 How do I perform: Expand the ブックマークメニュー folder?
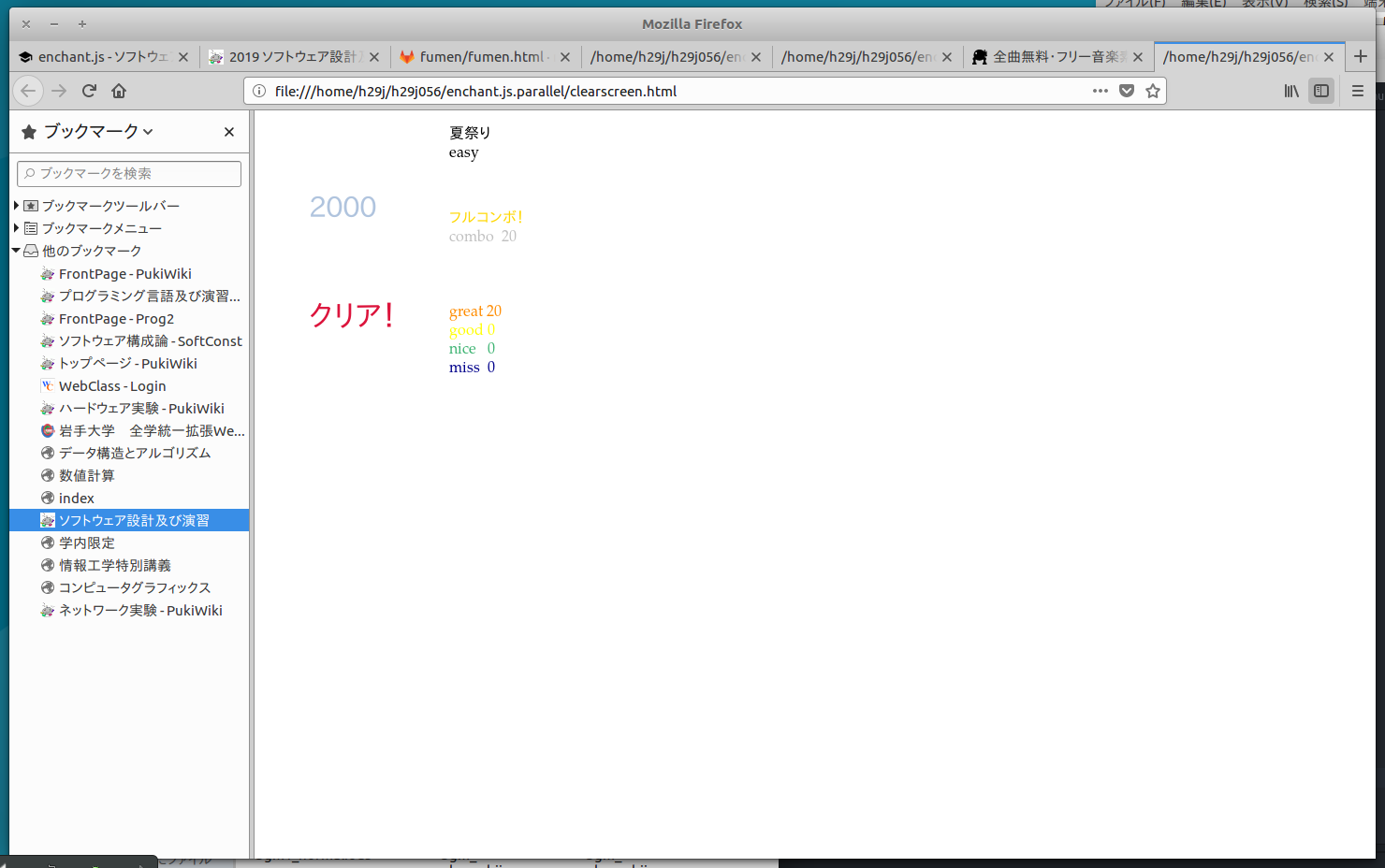pos(16,227)
